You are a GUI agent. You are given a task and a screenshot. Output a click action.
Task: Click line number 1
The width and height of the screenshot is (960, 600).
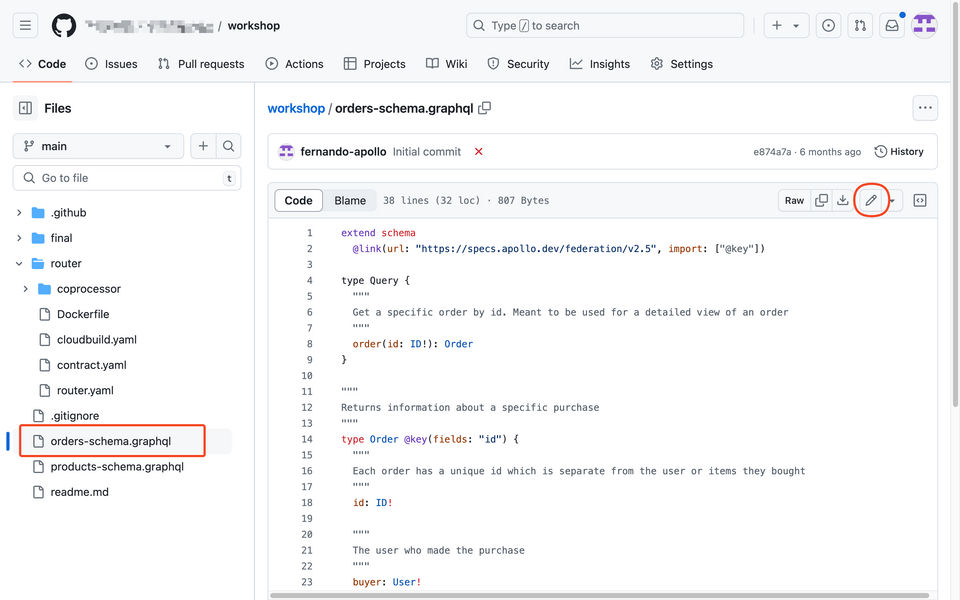(309, 233)
